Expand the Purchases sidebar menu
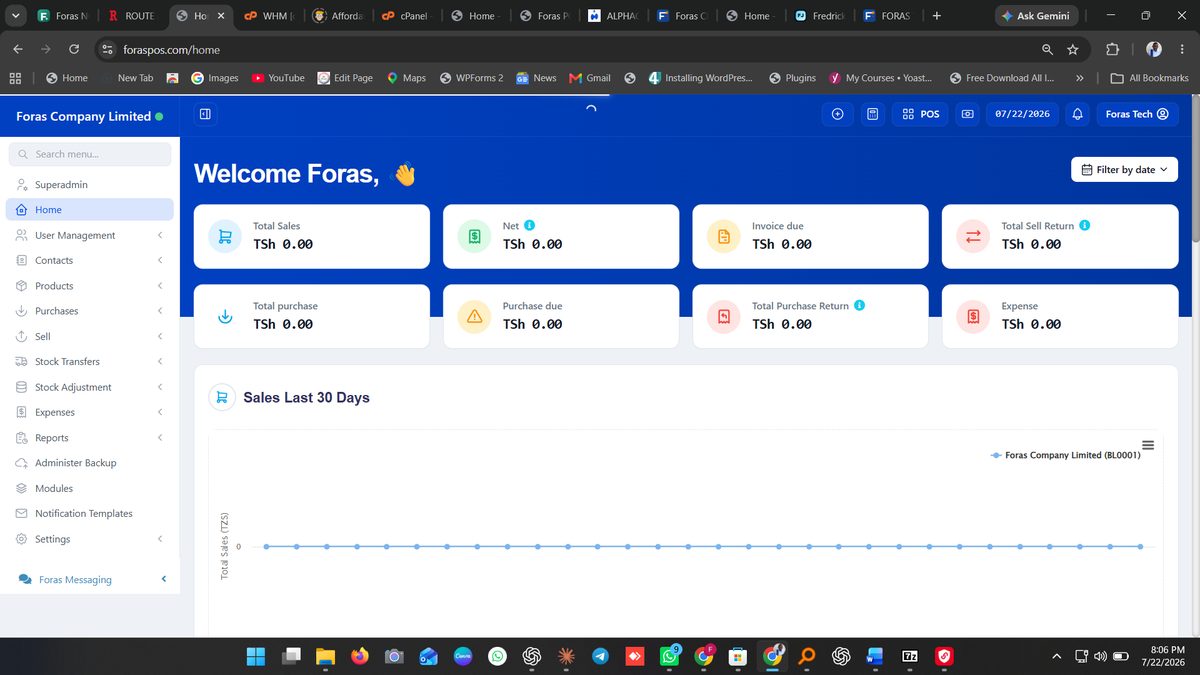The image size is (1200, 675). click(x=90, y=311)
